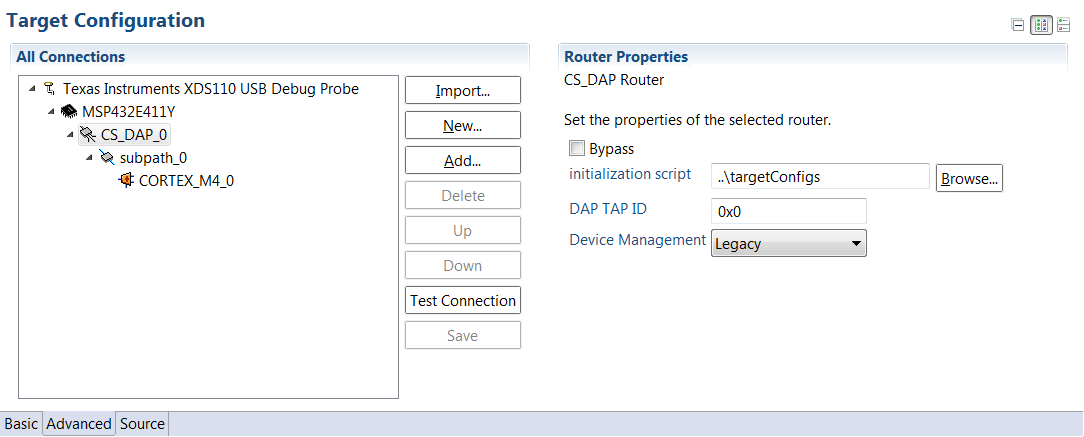
Task: Open the Device Management dropdown
Action: pyautogui.click(x=788, y=243)
